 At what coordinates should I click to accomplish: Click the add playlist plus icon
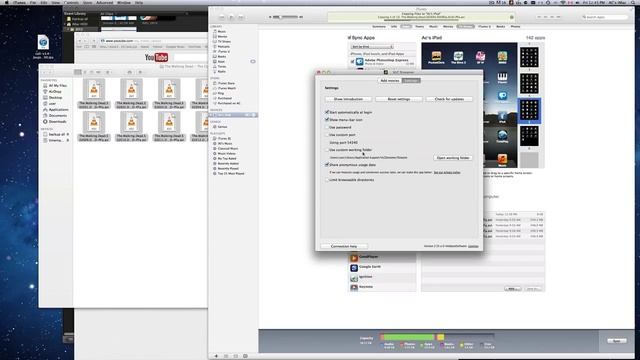216,356
